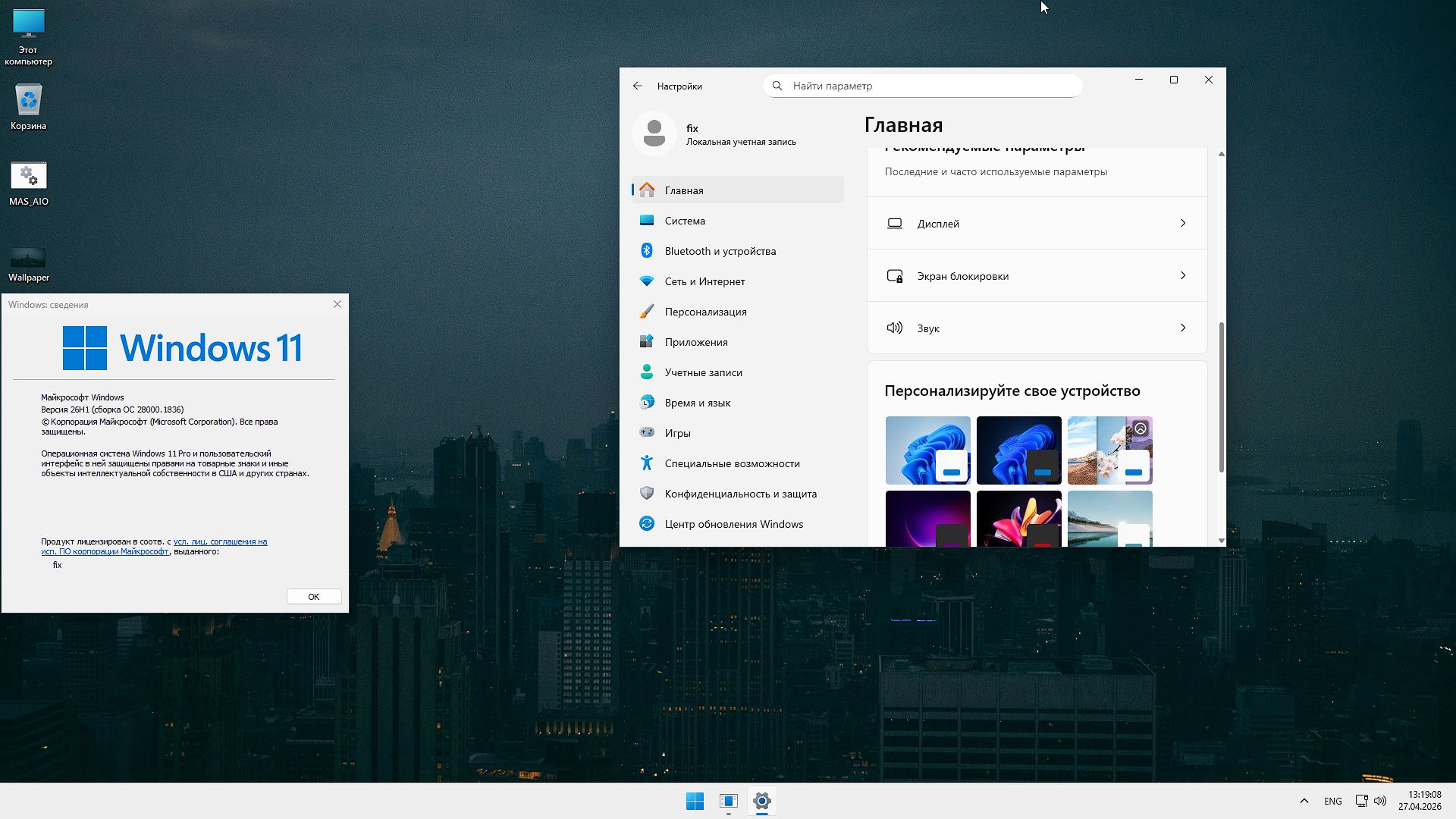Switch keyboard layout via ENG indicator
The width and height of the screenshot is (1456, 819).
(x=1332, y=800)
